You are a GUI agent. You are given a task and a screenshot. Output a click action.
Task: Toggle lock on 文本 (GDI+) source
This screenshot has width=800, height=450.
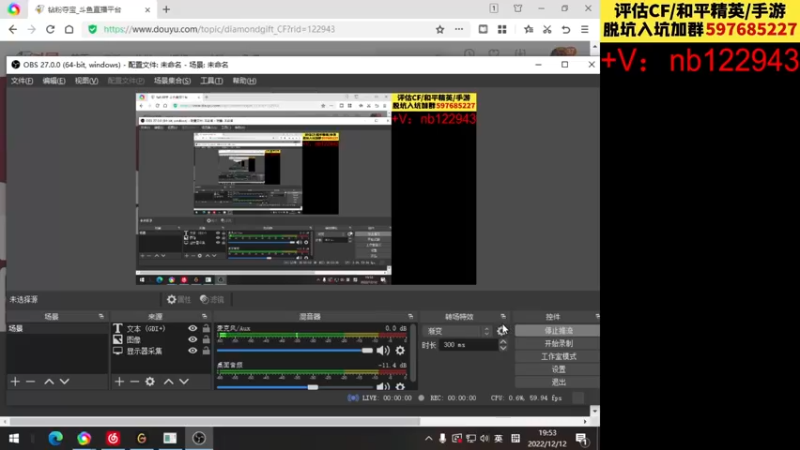[x=206, y=329]
